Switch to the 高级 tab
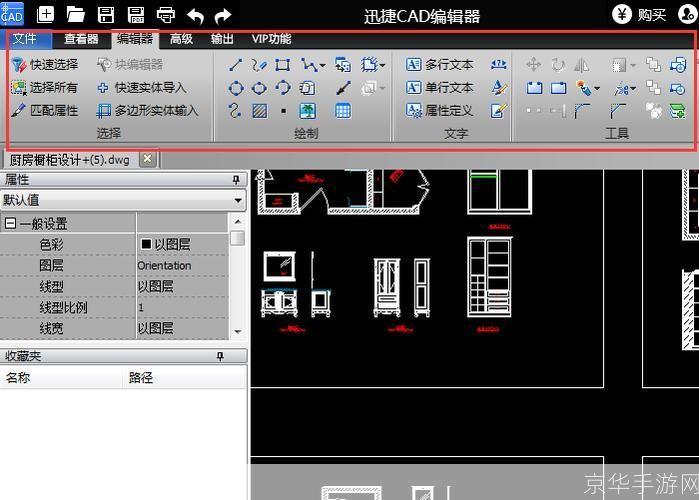Viewport: 699px width, 500px height. 181,39
